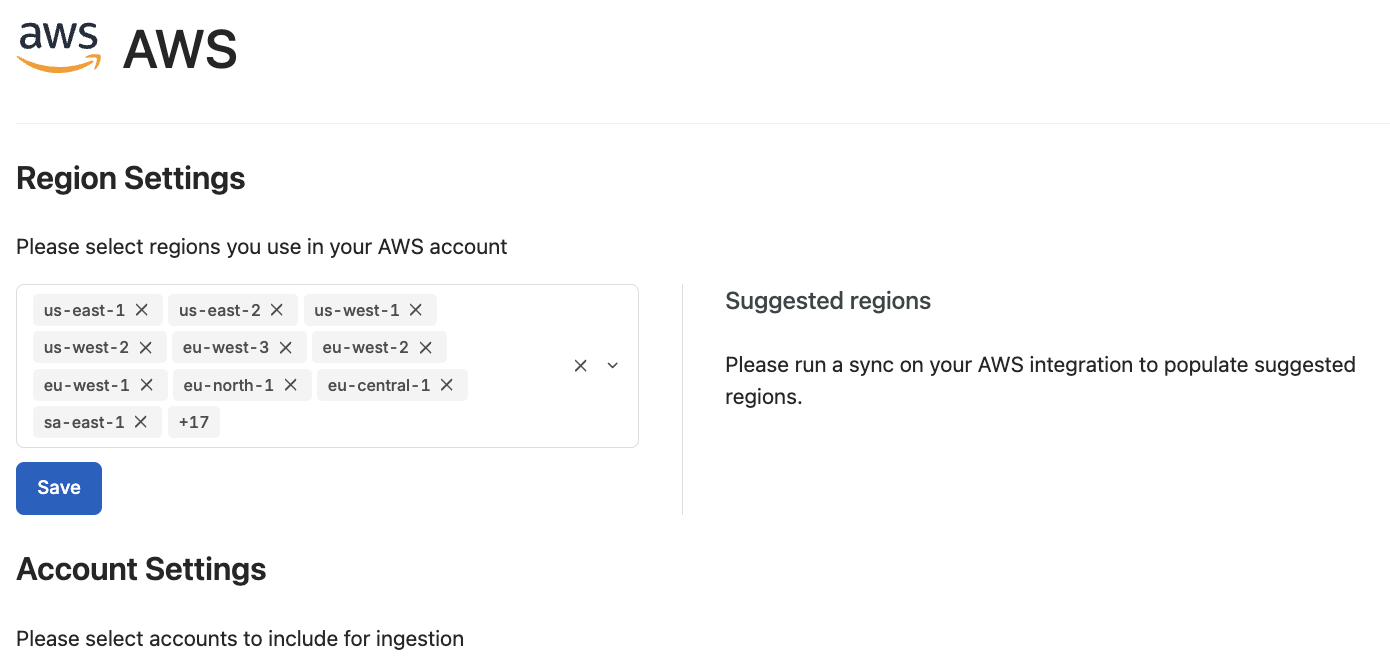Select the us-east-1 tag label
Screen dimensions: 1390x664
pos(84,310)
